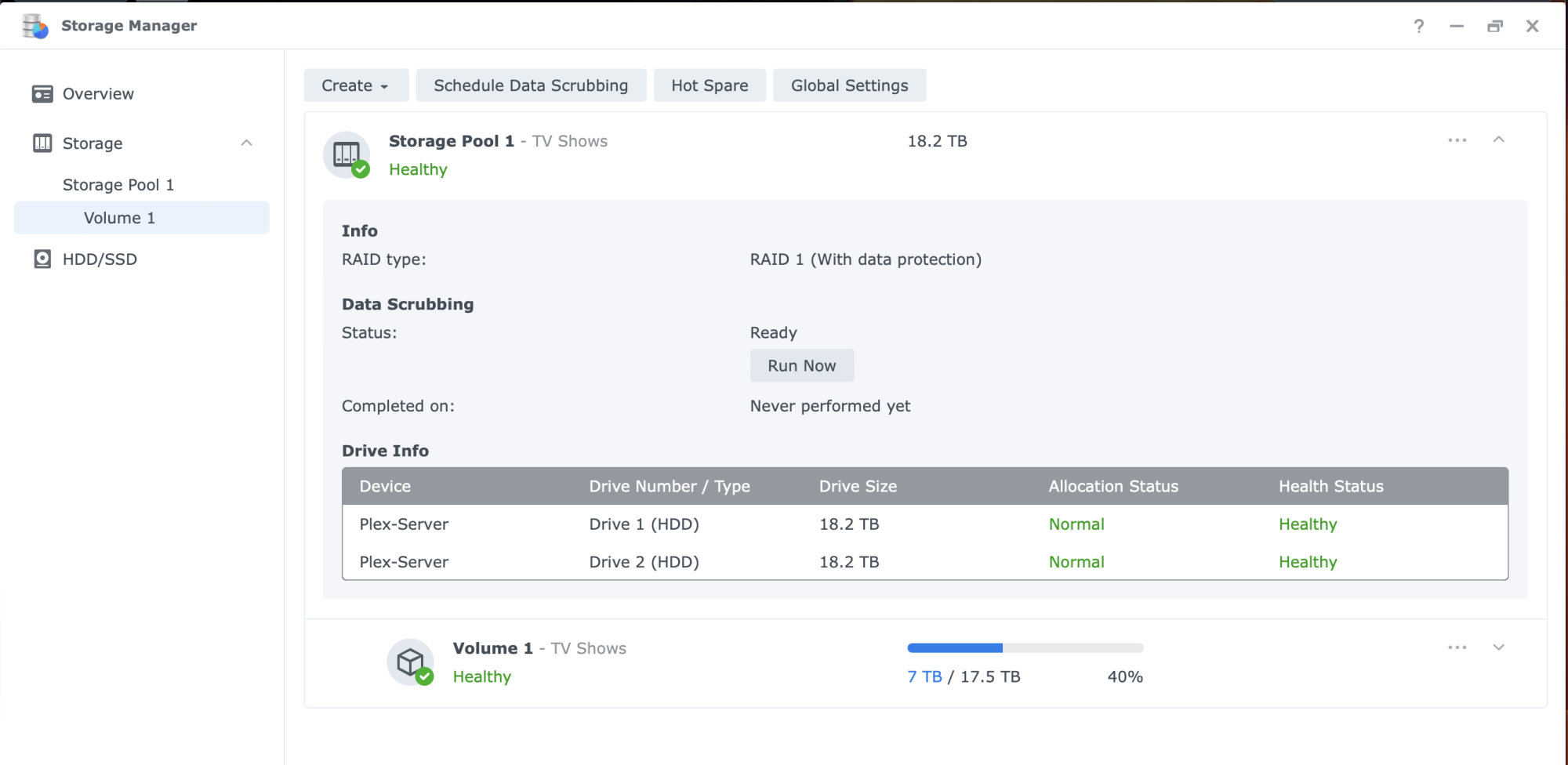Expand the Volume 1 details panel

pyautogui.click(x=1498, y=647)
